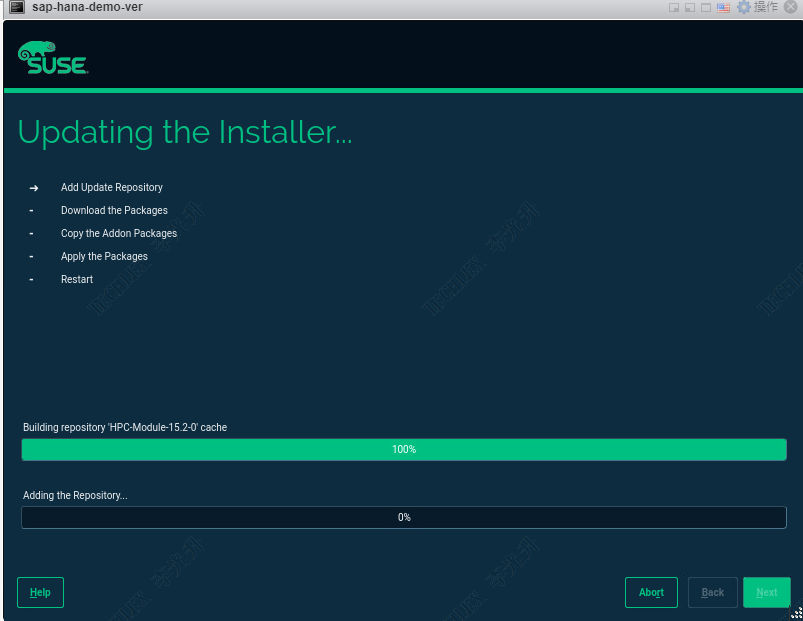Proceed with the Next button
The width and height of the screenshot is (803, 621).
pyautogui.click(x=767, y=592)
